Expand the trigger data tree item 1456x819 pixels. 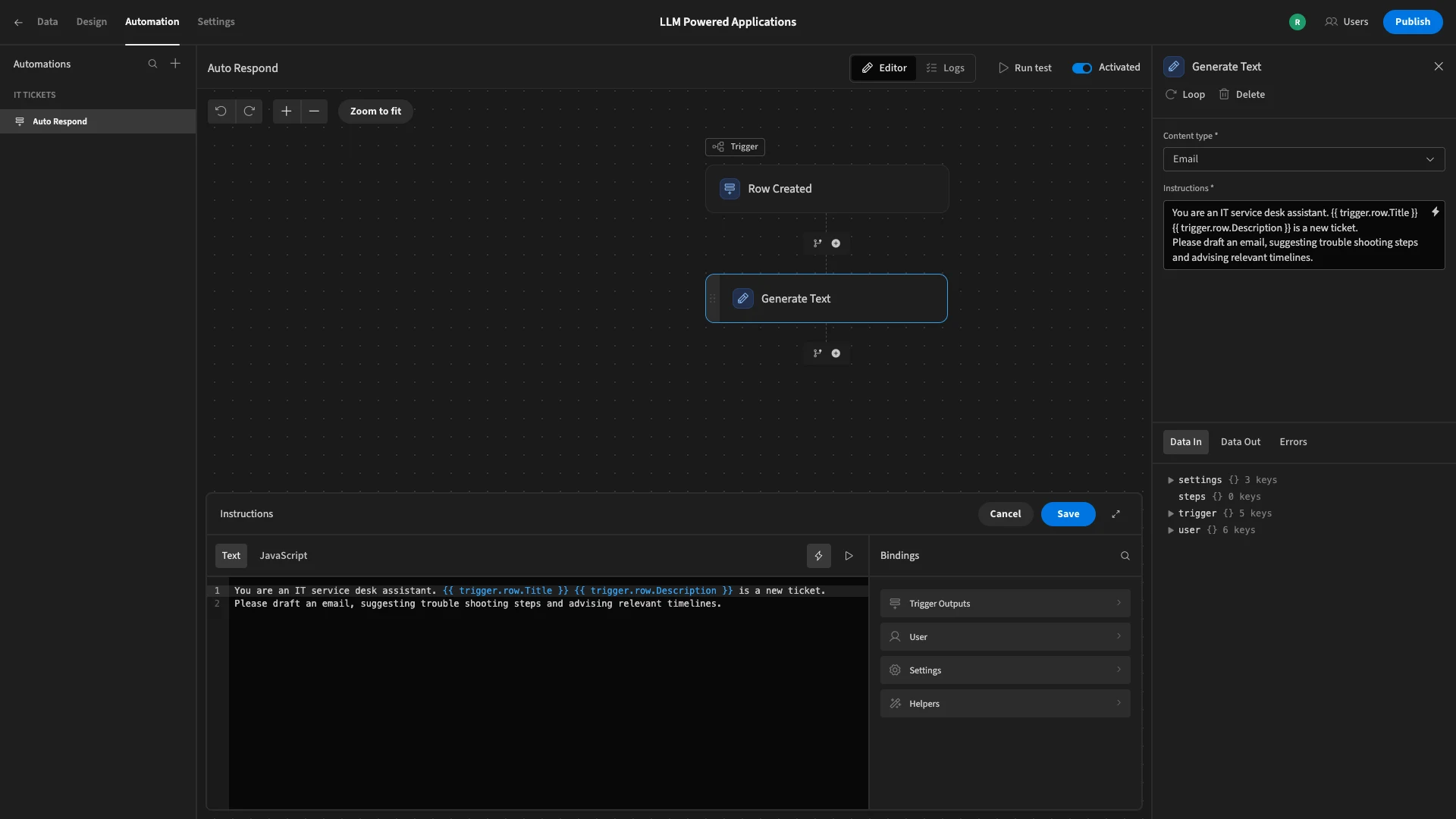1171,513
